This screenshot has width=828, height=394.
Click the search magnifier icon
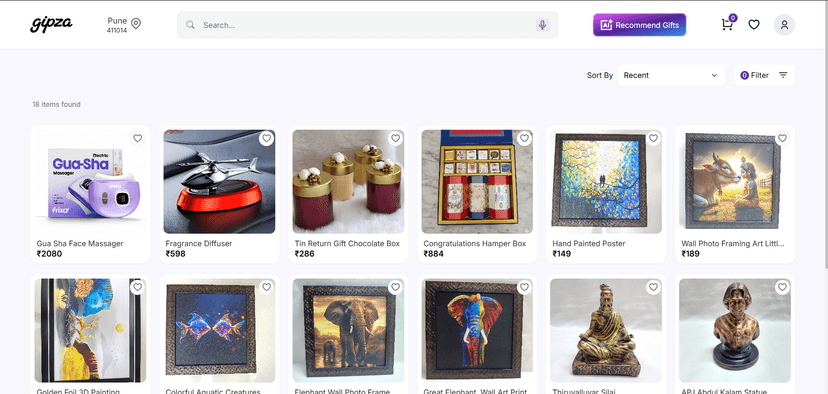(191, 25)
